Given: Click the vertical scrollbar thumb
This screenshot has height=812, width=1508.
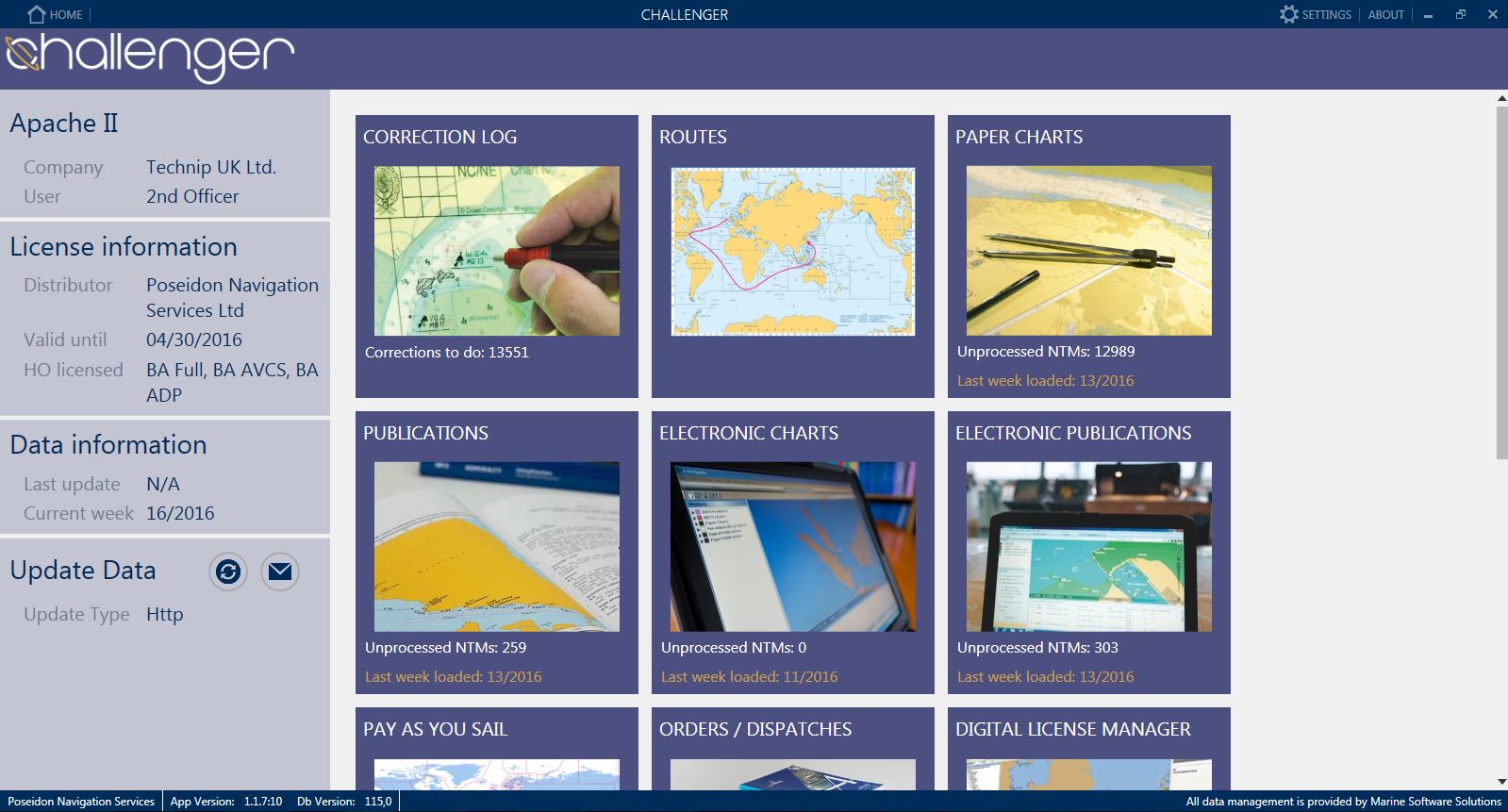Looking at the screenshot, I should point(1501,283).
